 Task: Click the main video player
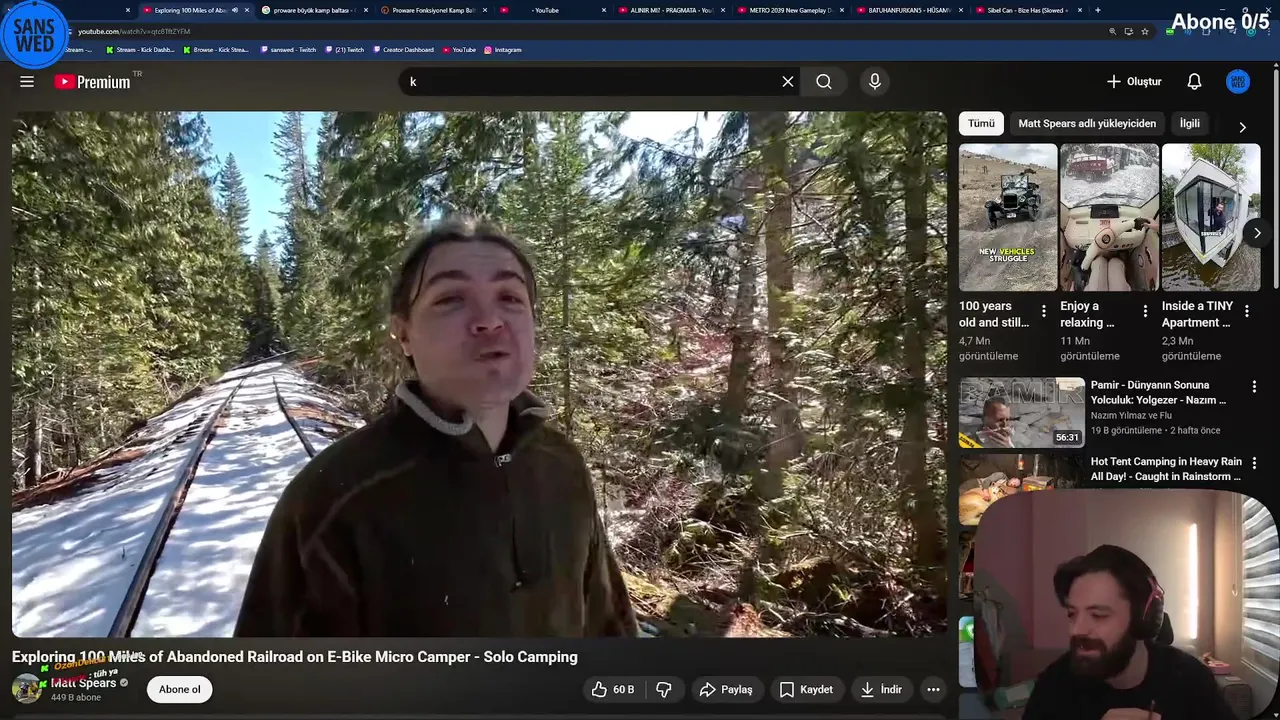479,374
